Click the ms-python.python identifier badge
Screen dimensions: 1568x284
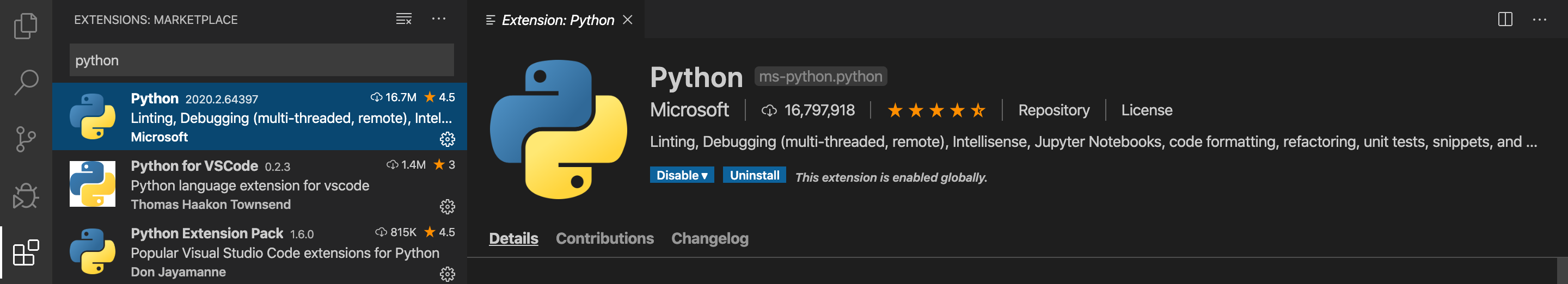[820, 77]
